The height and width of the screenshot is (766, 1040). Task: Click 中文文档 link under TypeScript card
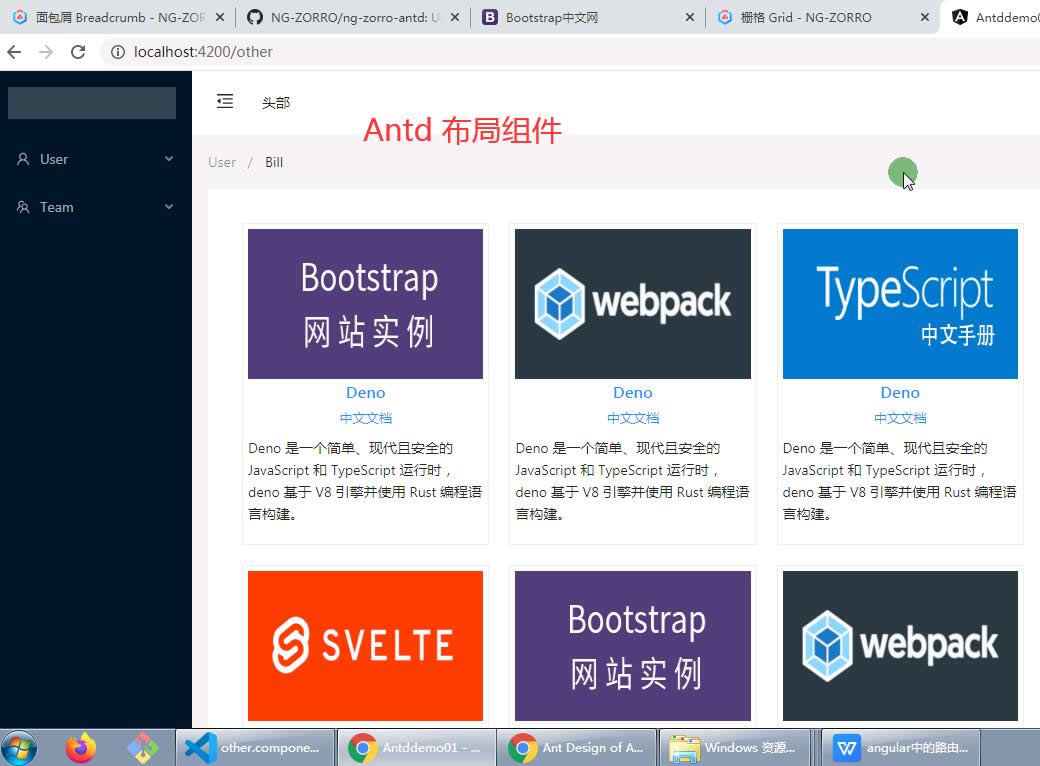click(900, 418)
